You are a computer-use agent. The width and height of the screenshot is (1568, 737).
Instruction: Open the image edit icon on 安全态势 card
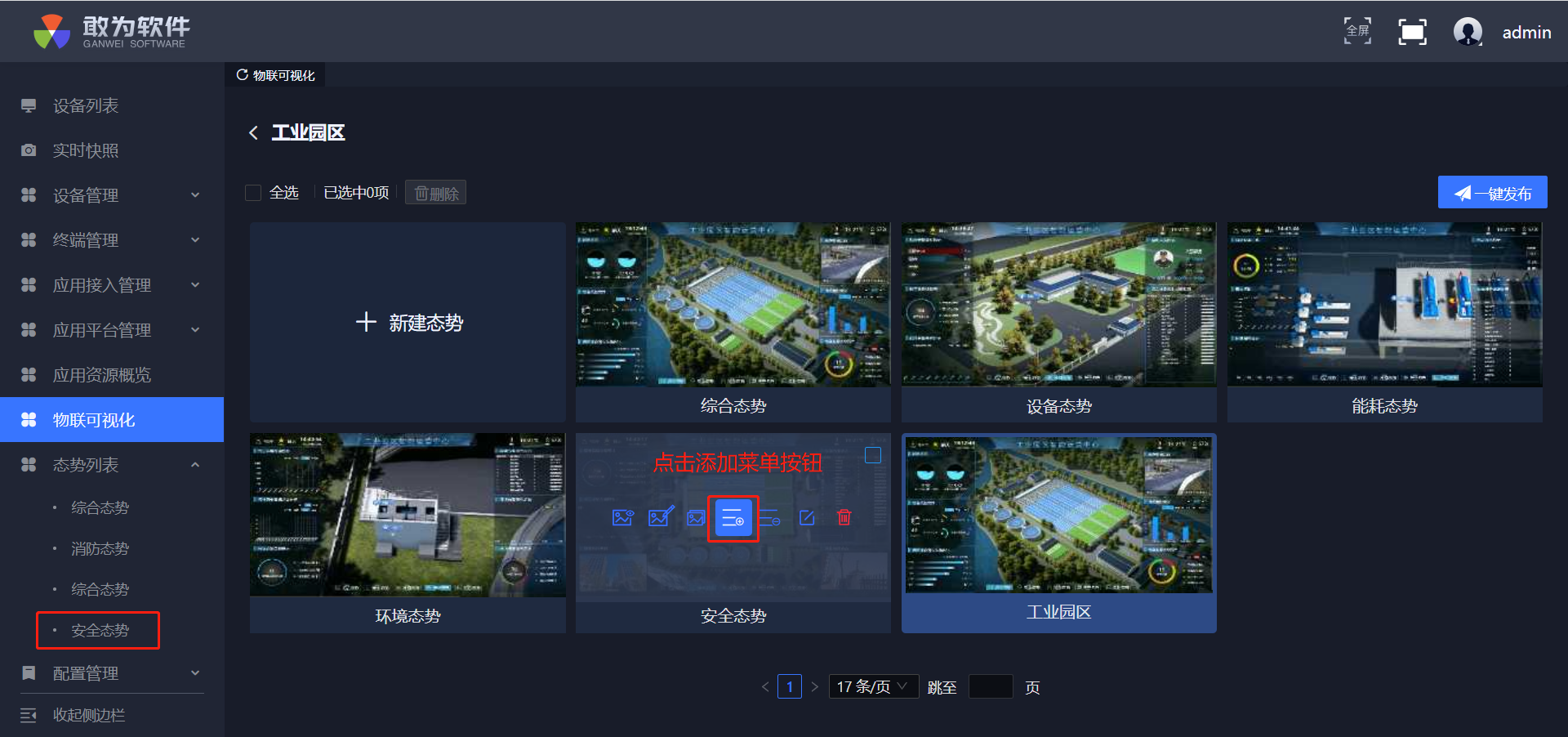point(661,517)
